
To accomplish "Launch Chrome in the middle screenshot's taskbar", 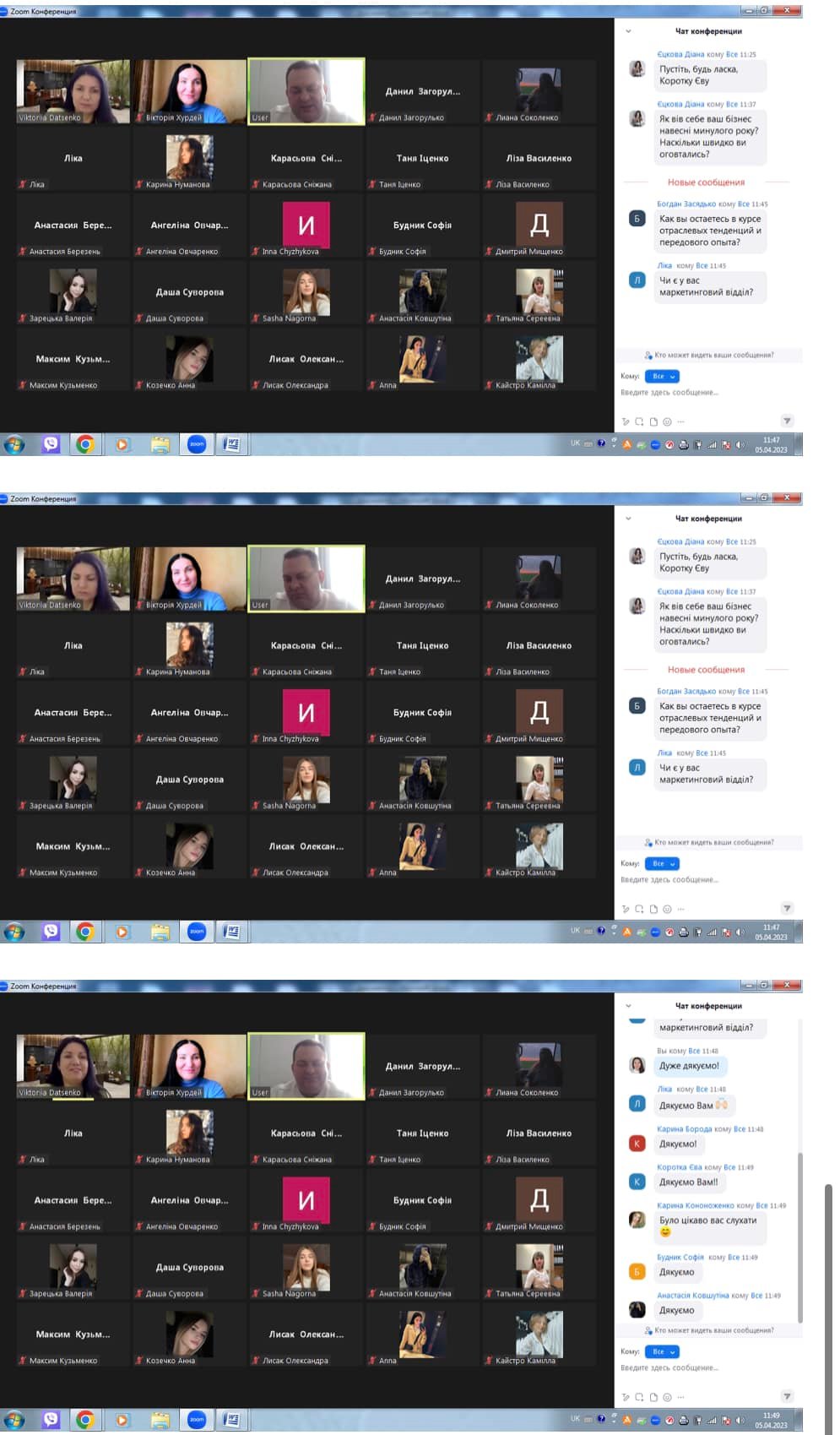I will tap(85, 932).
